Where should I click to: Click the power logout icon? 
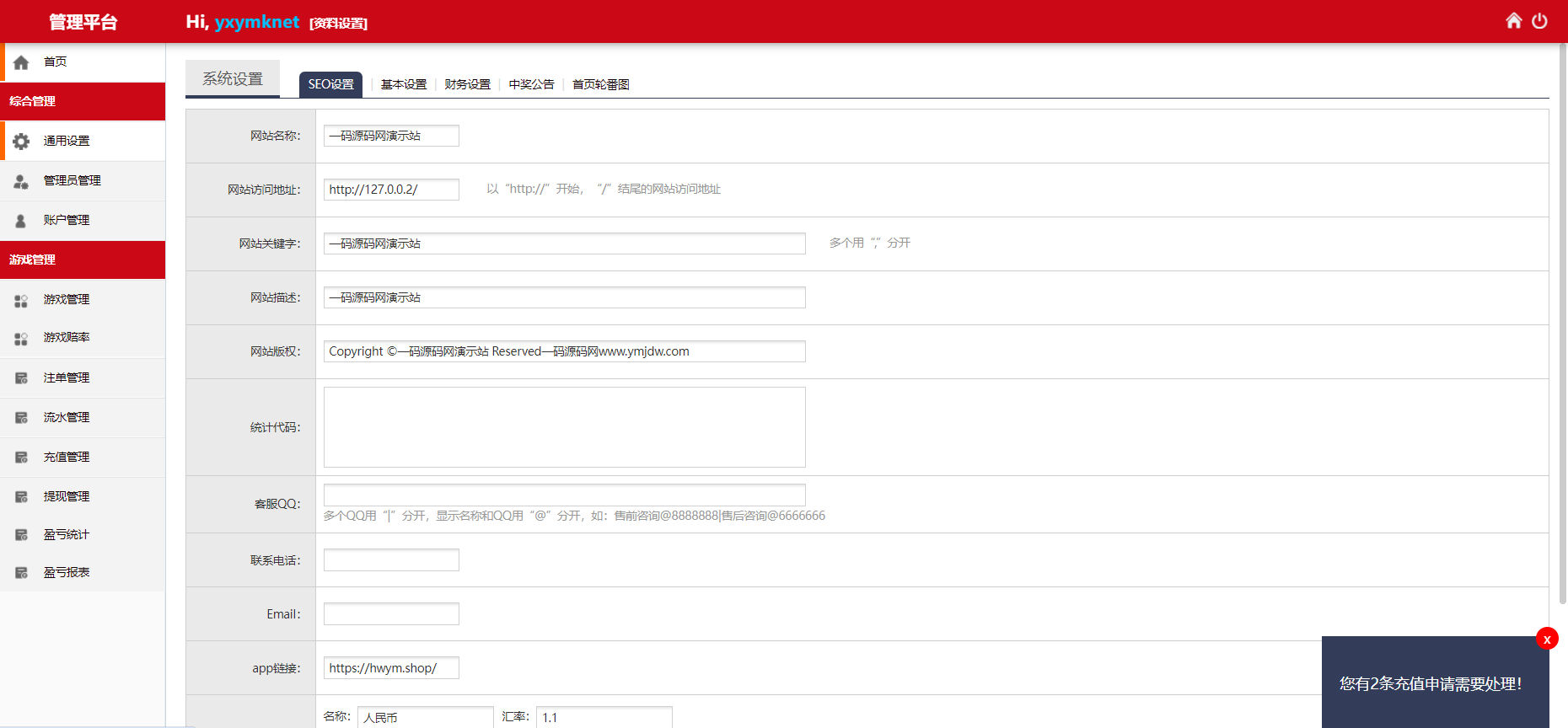click(x=1539, y=20)
